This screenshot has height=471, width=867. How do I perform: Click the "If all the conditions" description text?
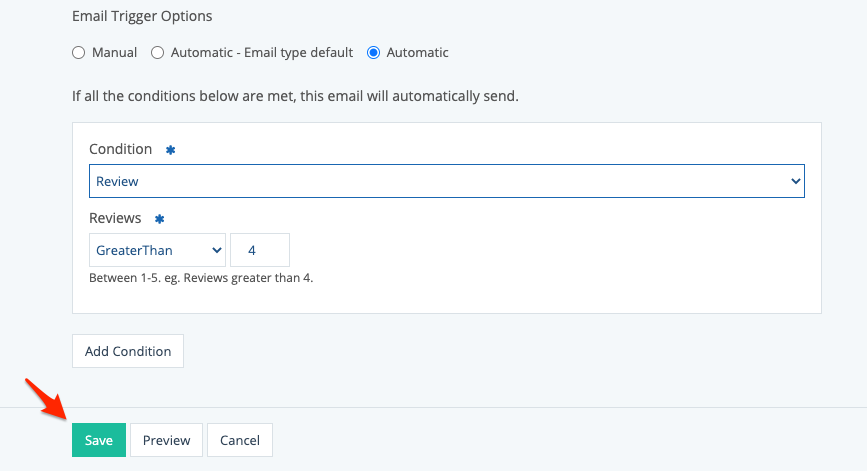click(x=295, y=97)
